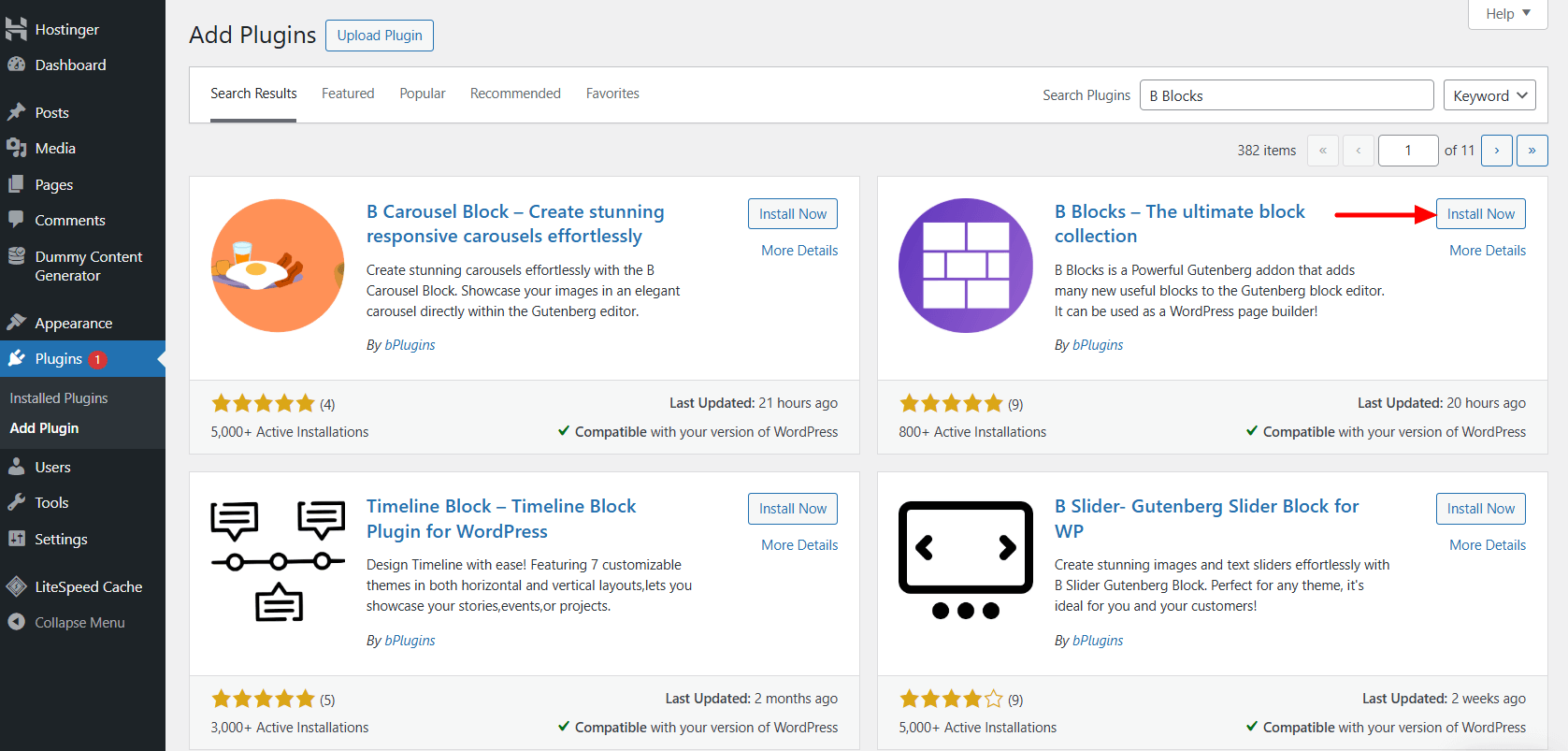Click the '382 items' result count
This screenshot has width=1568, height=751.
click(x=1267, y=151)
